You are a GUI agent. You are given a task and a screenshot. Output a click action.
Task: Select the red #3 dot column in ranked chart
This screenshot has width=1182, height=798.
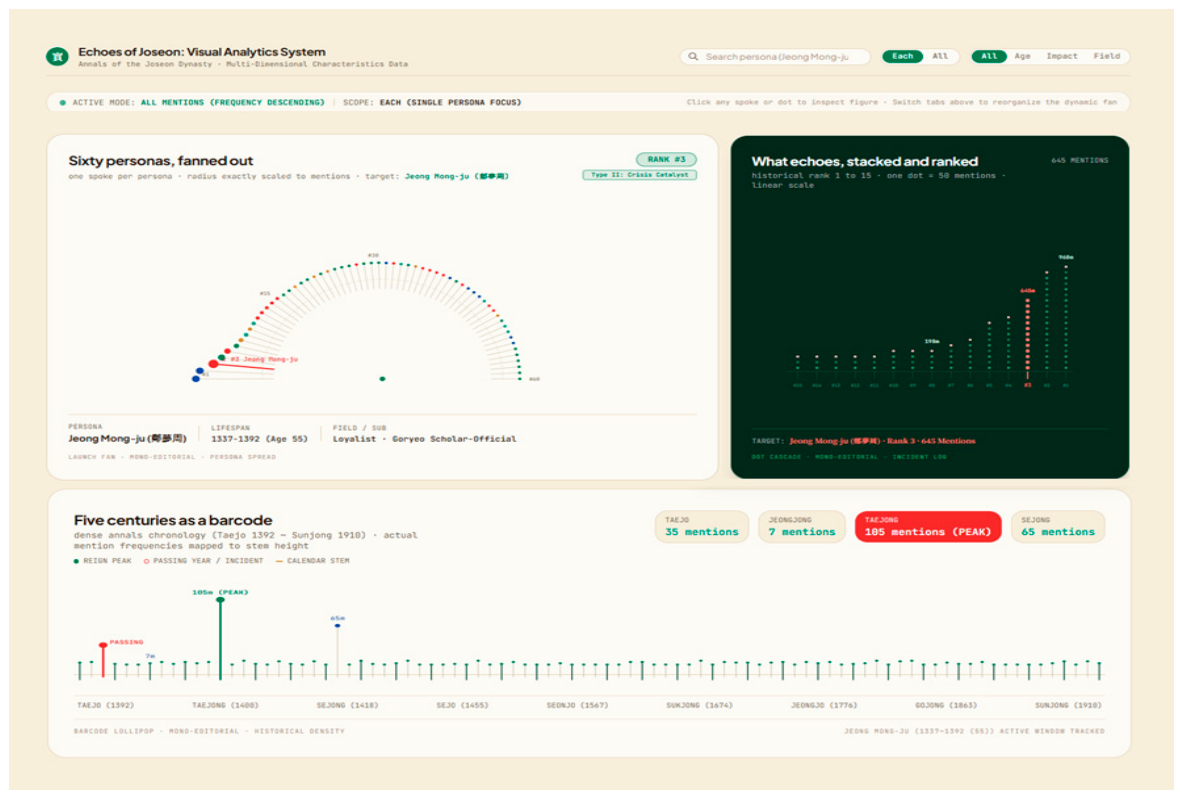click(x=1027, y=334)
